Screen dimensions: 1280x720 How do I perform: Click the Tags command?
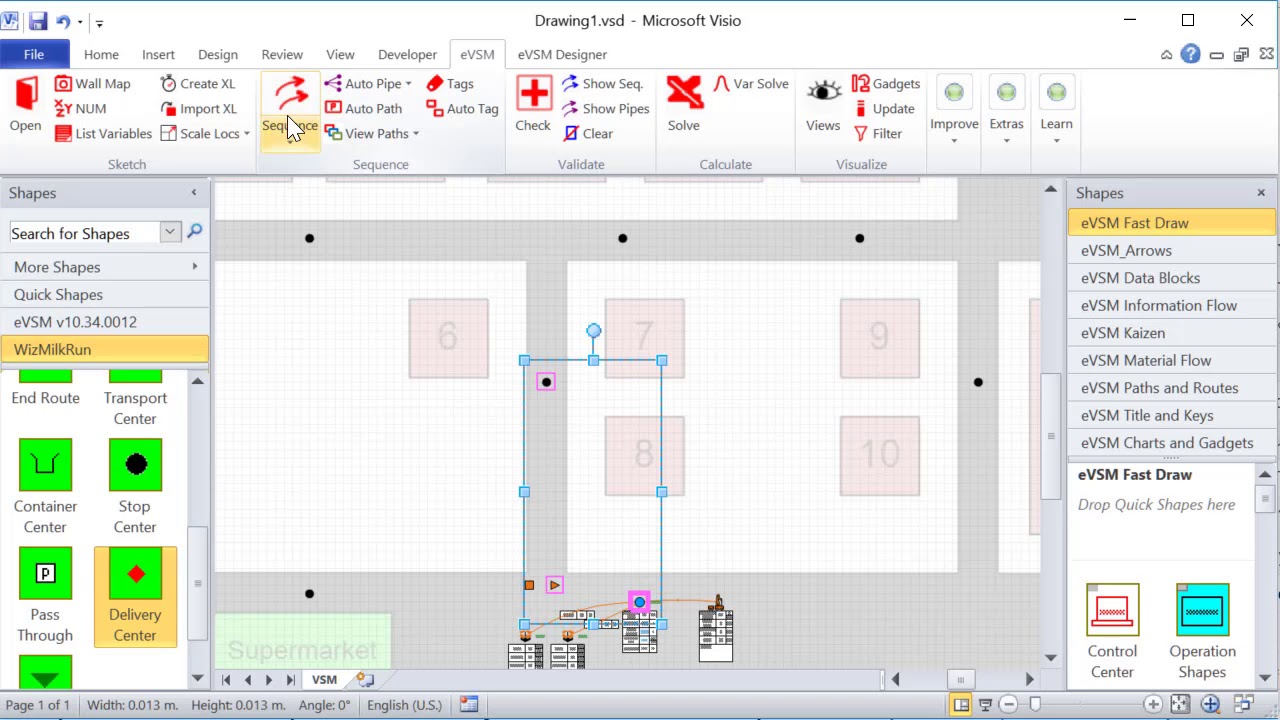450,84
